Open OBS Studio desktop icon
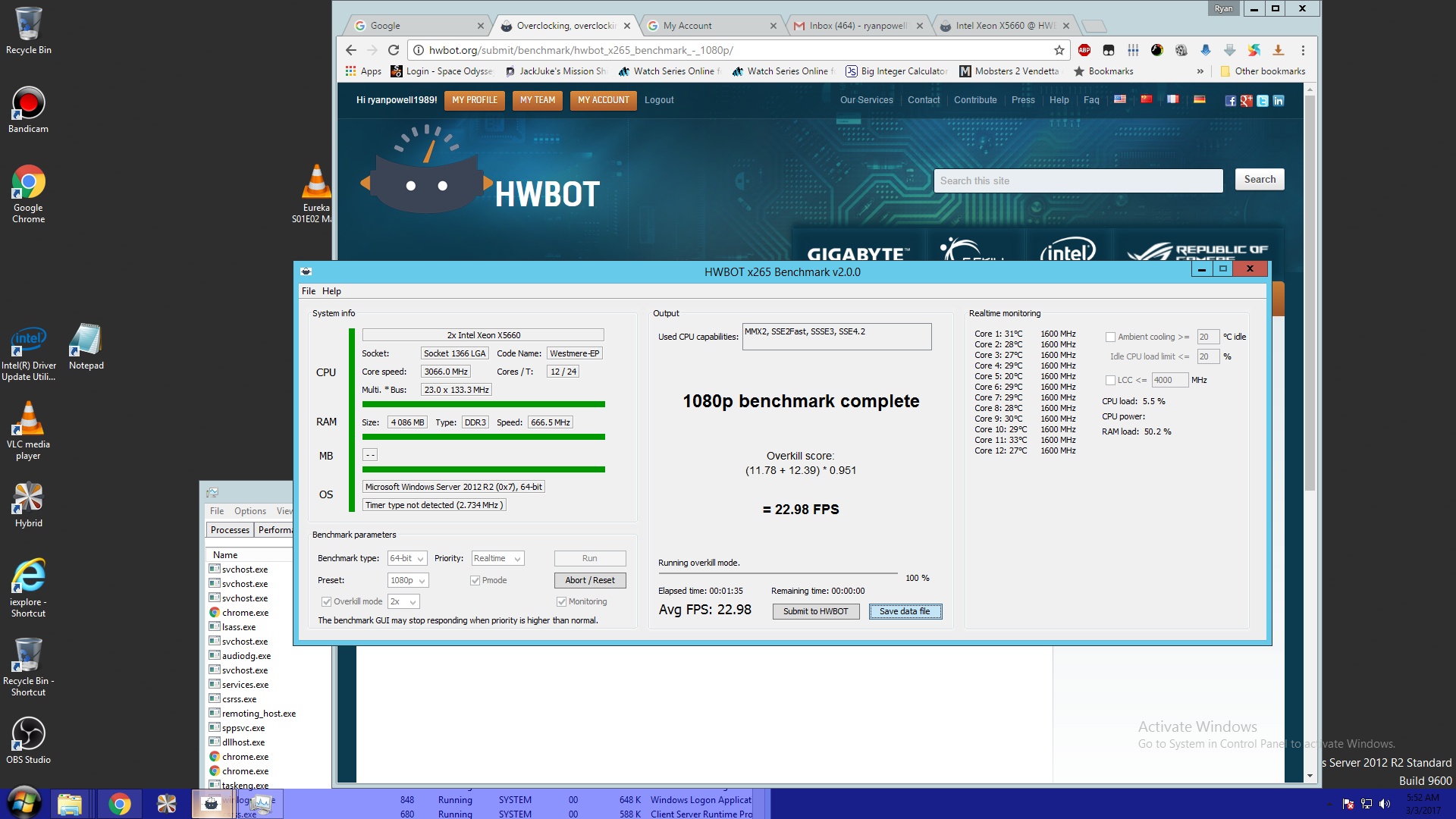Viewport: 1456px width, 819px height. (x=28, y=740)
